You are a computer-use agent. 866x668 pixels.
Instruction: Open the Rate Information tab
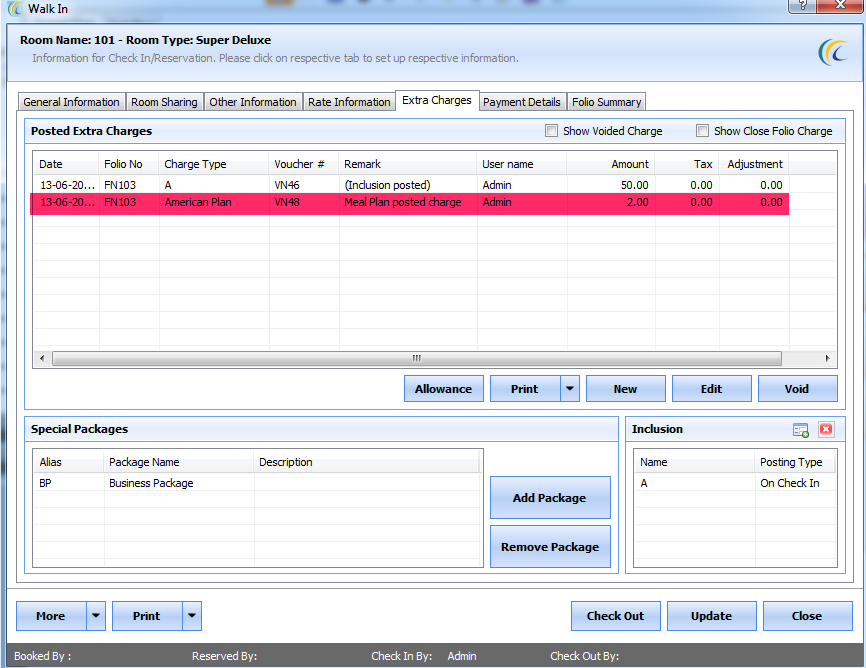coord(349,102)
